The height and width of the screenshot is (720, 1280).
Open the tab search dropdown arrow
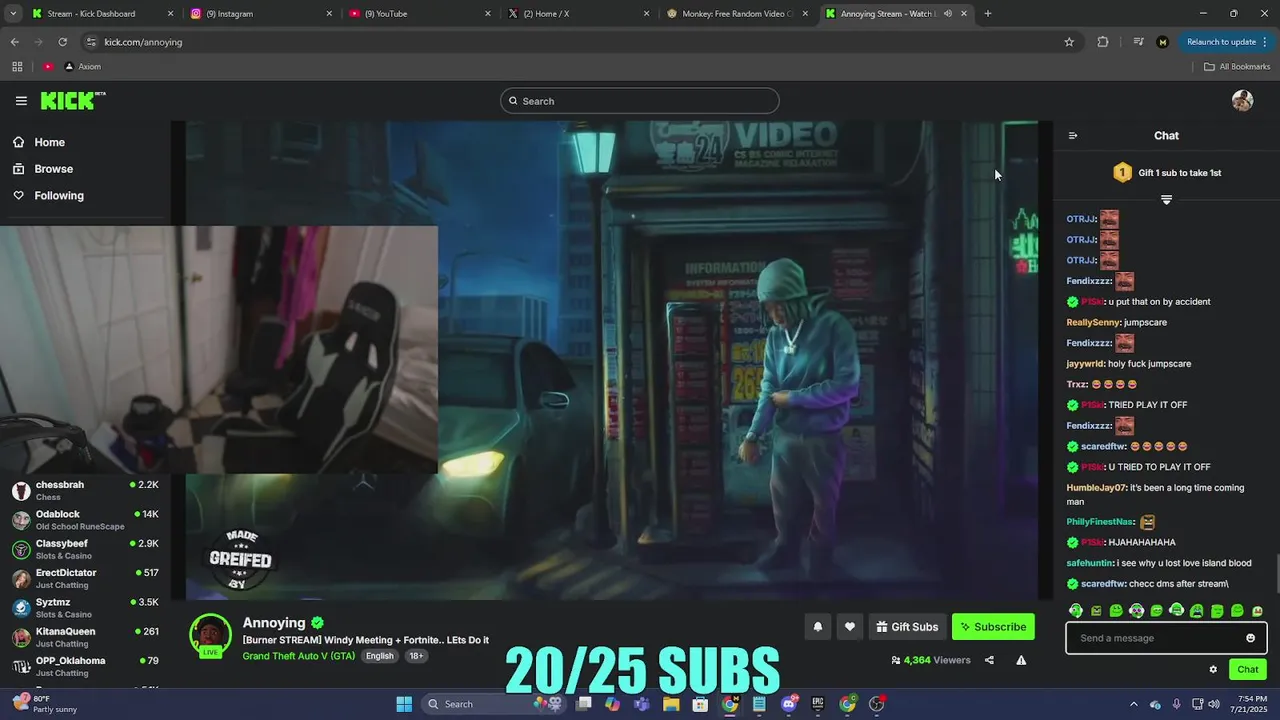point(13,14)
